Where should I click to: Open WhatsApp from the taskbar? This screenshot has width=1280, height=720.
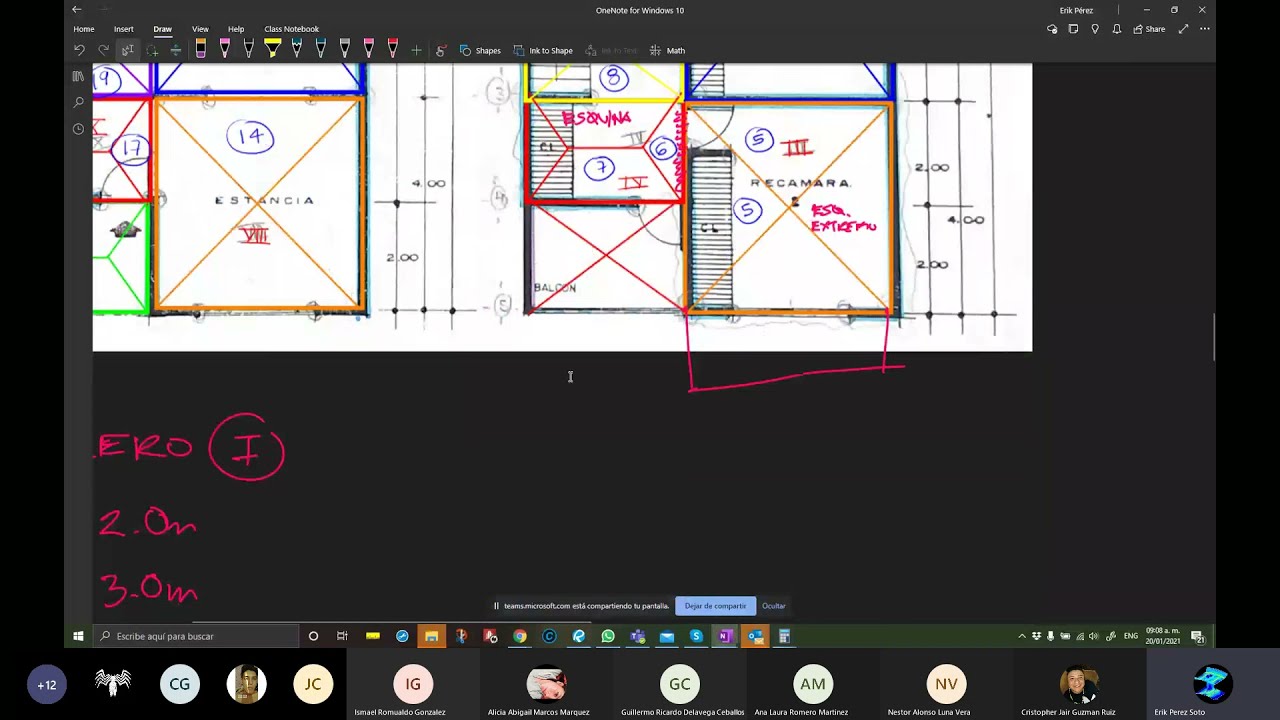608,636
